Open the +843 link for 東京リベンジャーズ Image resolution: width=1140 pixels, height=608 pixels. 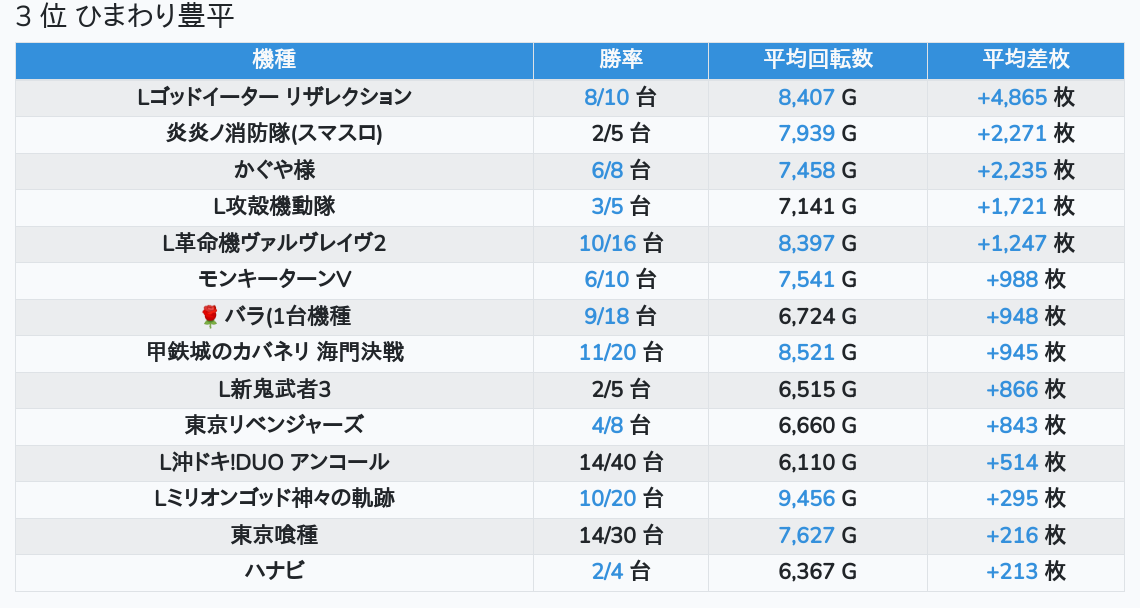1011,425
